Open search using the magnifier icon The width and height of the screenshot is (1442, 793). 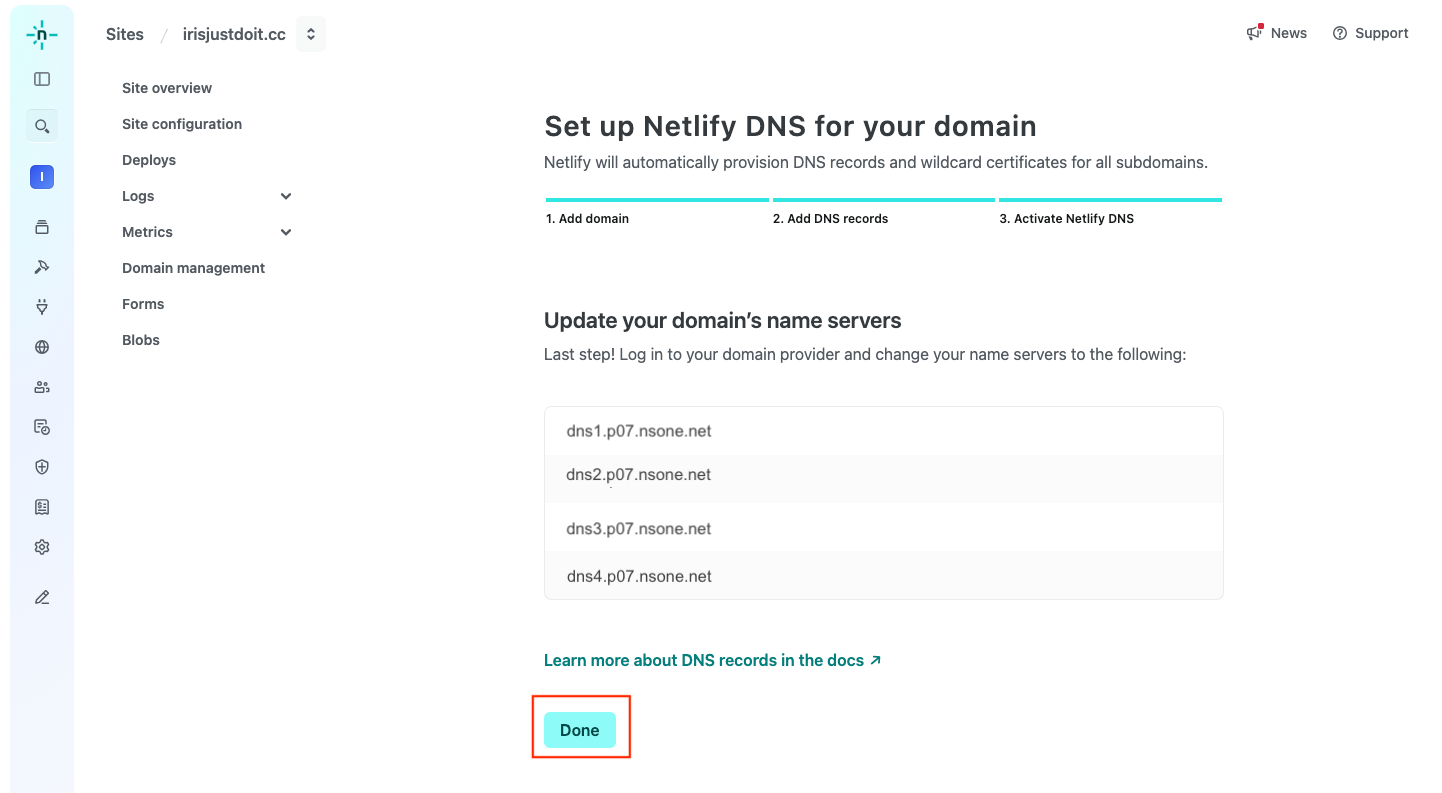(42, 126)
